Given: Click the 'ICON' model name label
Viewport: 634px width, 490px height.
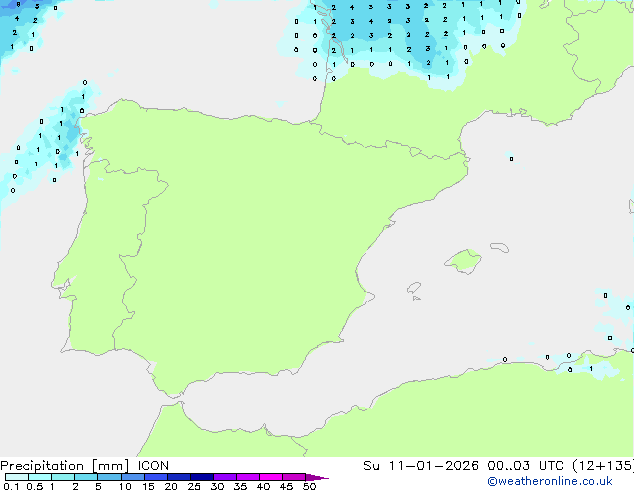Looking at the screenshot, I should 153,466.
